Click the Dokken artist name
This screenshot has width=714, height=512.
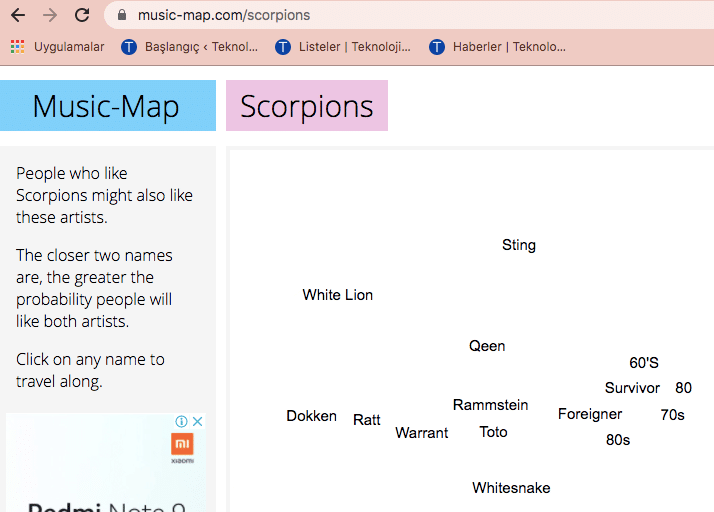pos(311,416)
